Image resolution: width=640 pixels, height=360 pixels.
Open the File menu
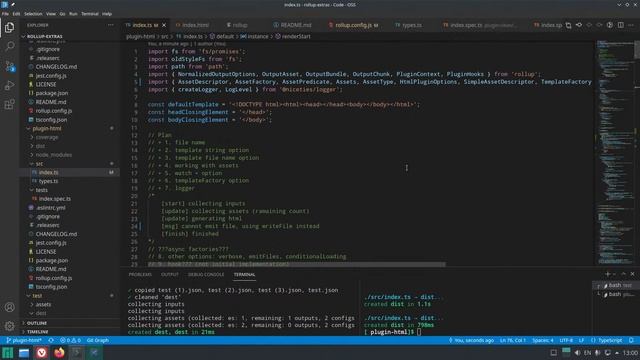[5, 13]
